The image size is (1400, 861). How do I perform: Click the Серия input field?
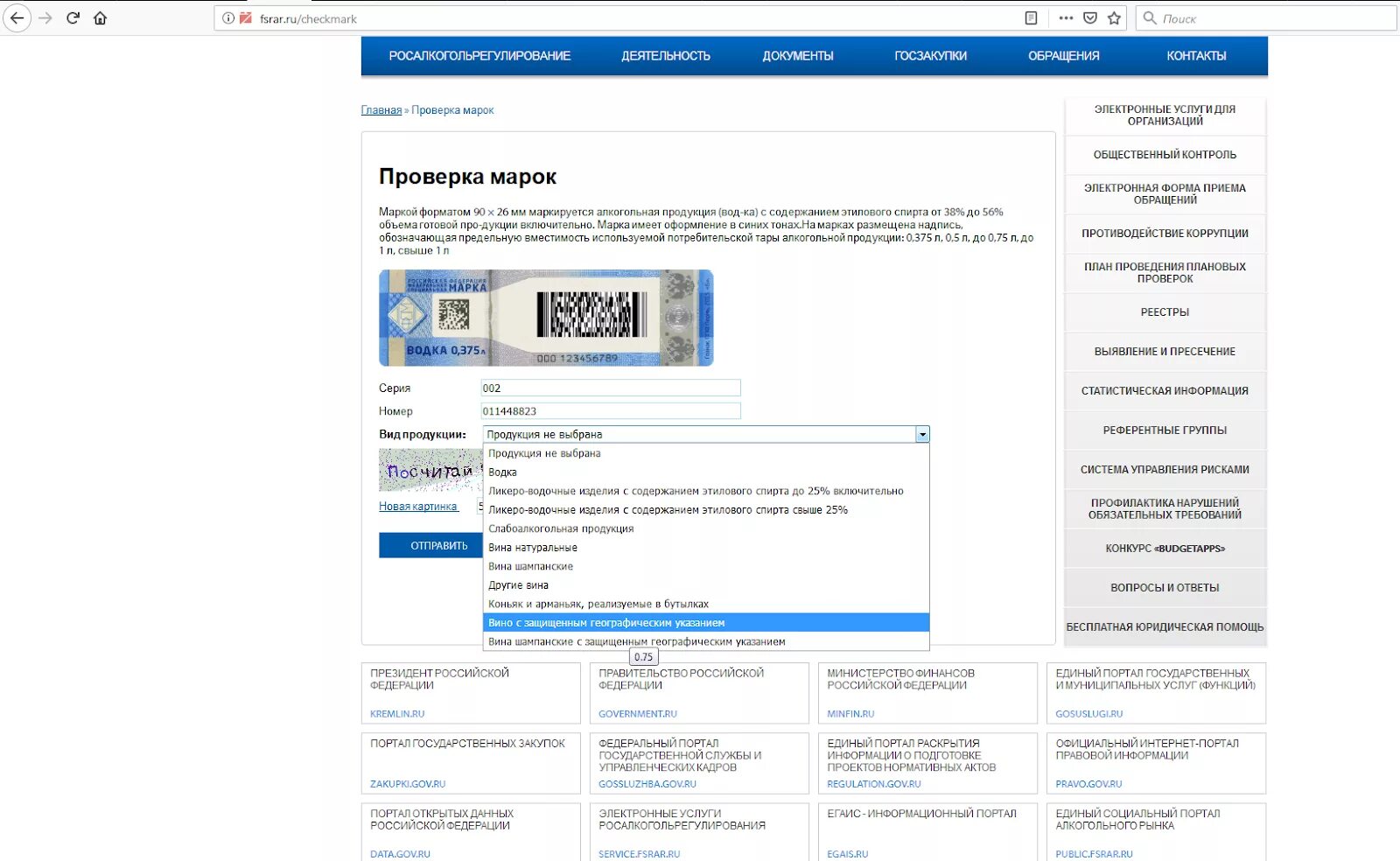pos(611,388)
